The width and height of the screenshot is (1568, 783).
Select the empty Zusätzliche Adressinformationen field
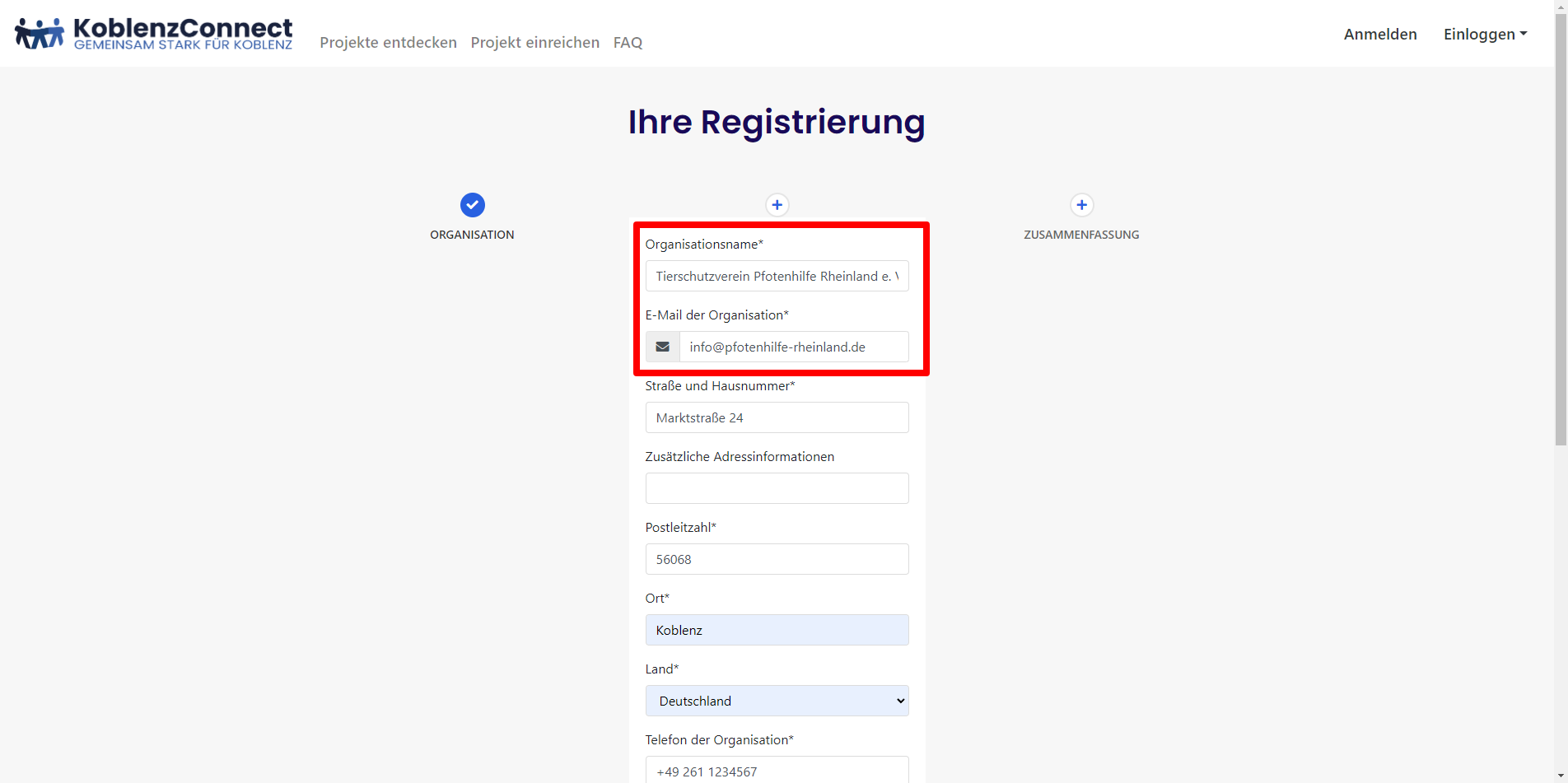(x=777, y=488)
